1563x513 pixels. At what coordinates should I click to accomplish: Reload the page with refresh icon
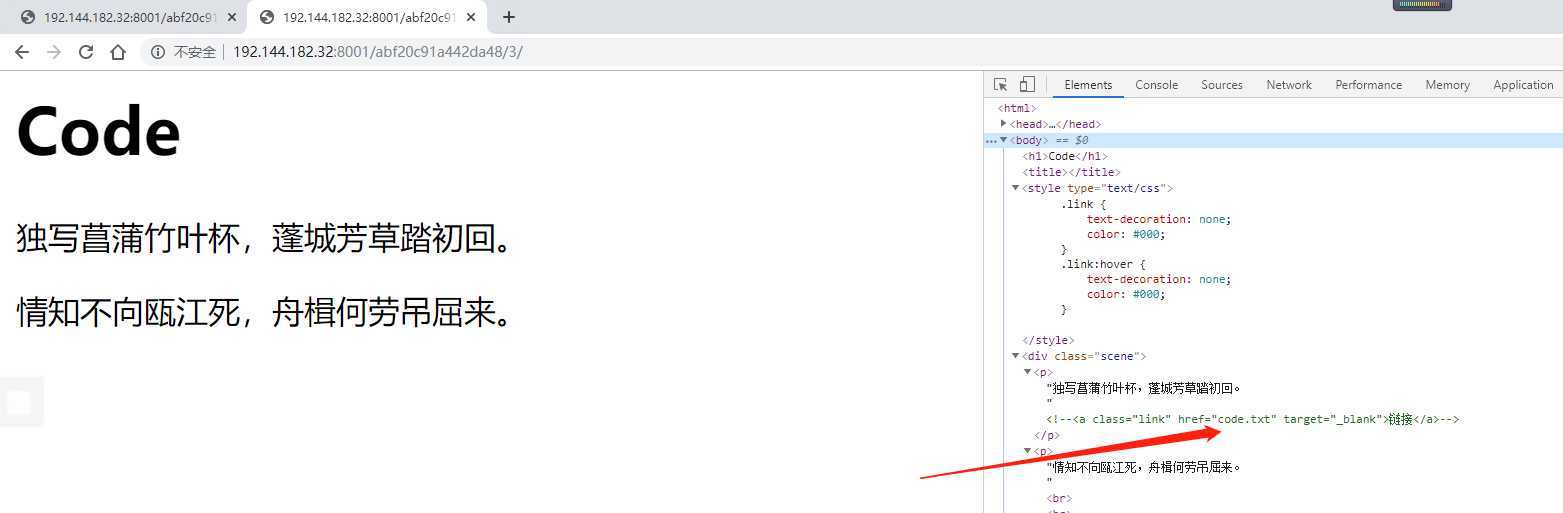click(x=86, y=52)
